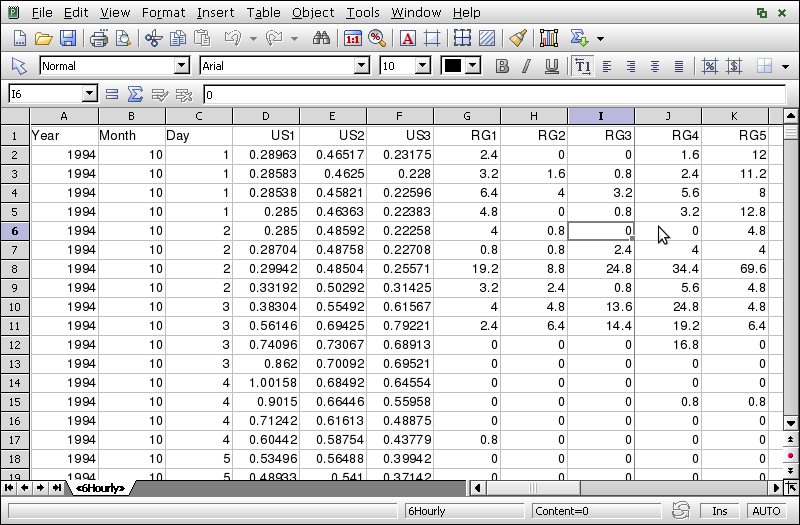Viewport: 800px width, 525px height.
Task: Expand the Undo history dropdown arrow
Action: 253,38
